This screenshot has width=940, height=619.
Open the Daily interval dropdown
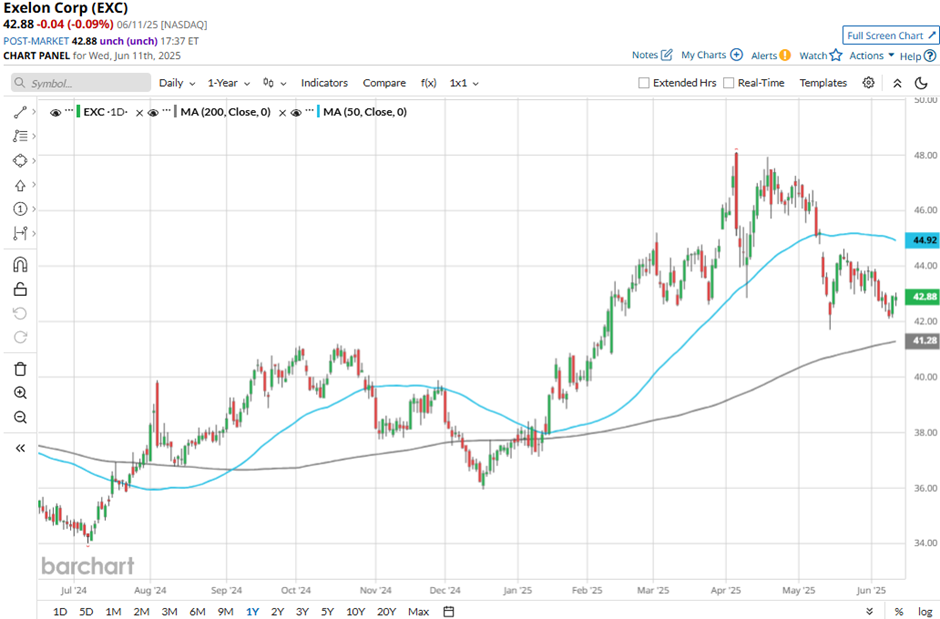176,83
